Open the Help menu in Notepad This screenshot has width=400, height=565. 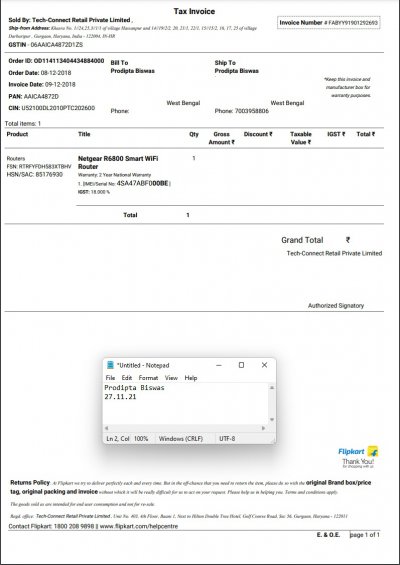[x=191, y=378]
